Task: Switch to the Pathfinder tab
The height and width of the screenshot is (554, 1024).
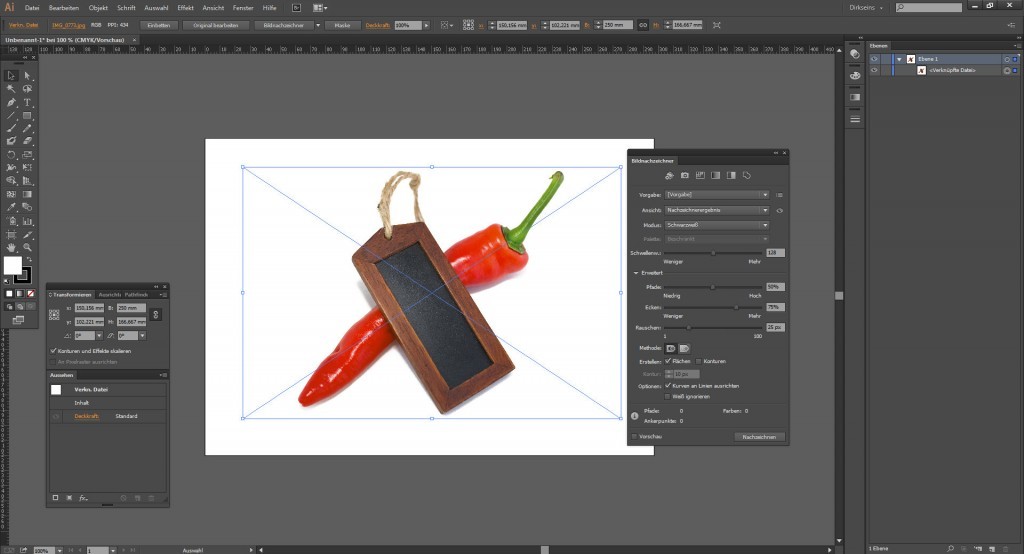Action: (136, 295)
